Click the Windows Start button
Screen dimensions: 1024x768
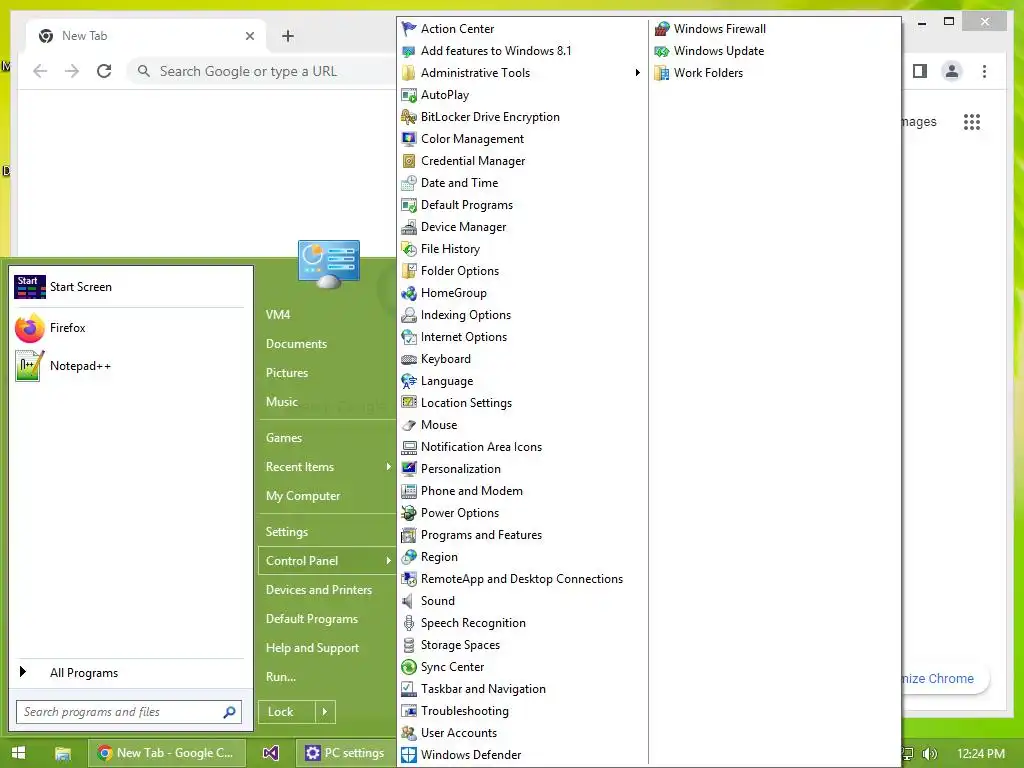(x=18, y=753)
